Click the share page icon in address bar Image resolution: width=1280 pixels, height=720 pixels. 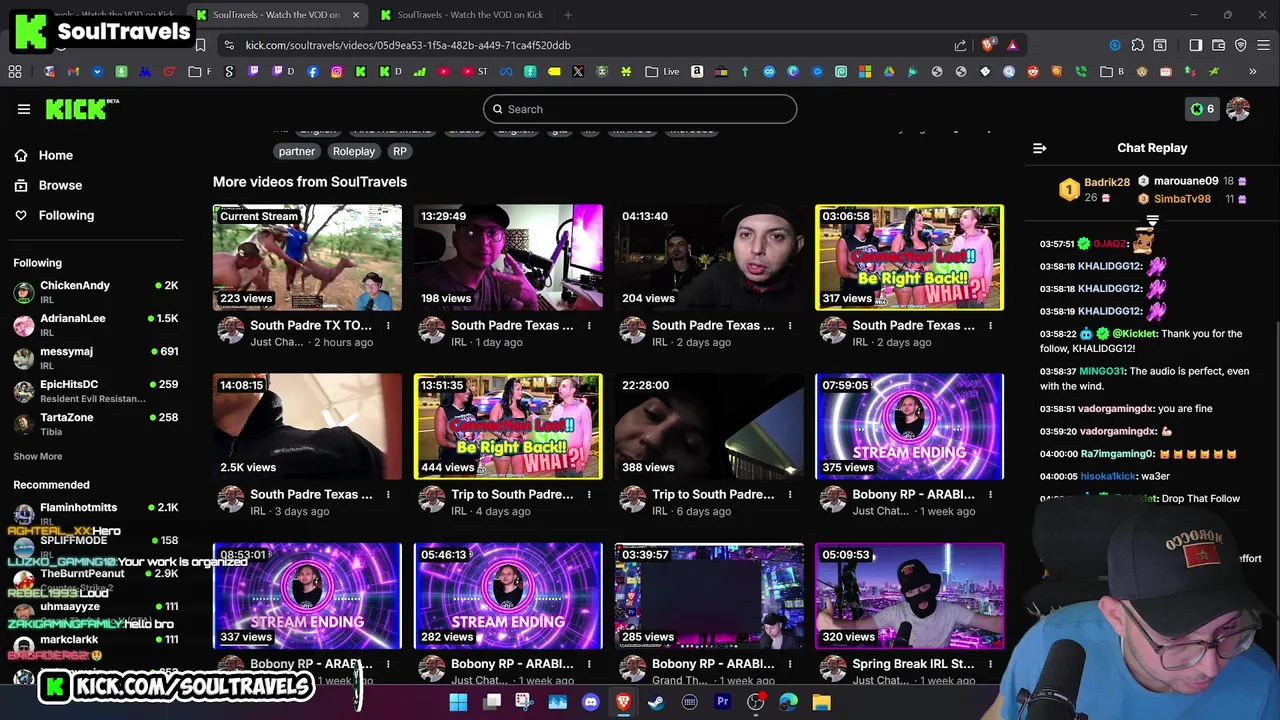pos(960,45)
